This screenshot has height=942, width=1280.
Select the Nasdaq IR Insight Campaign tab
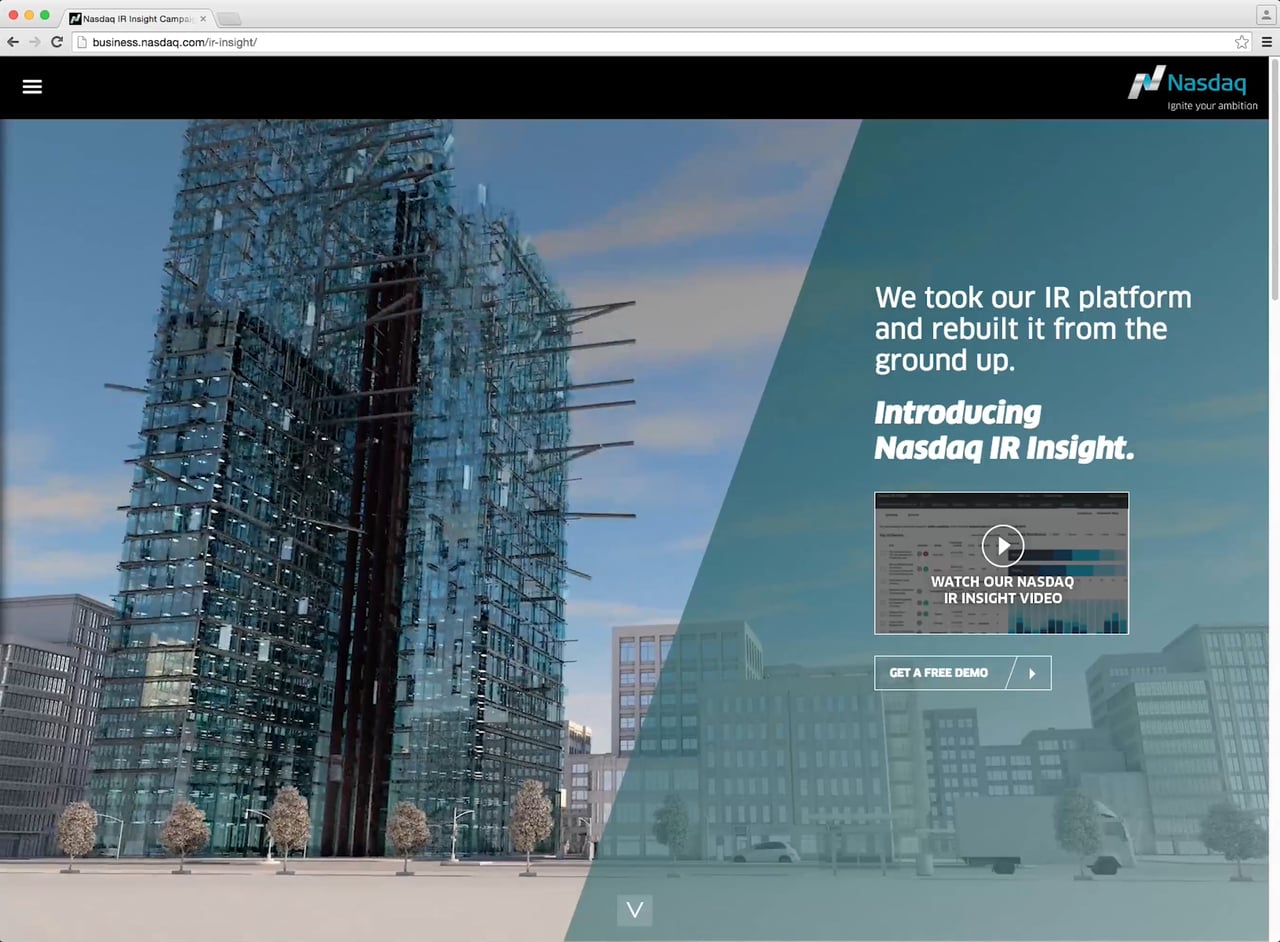[x=136, y=19]
